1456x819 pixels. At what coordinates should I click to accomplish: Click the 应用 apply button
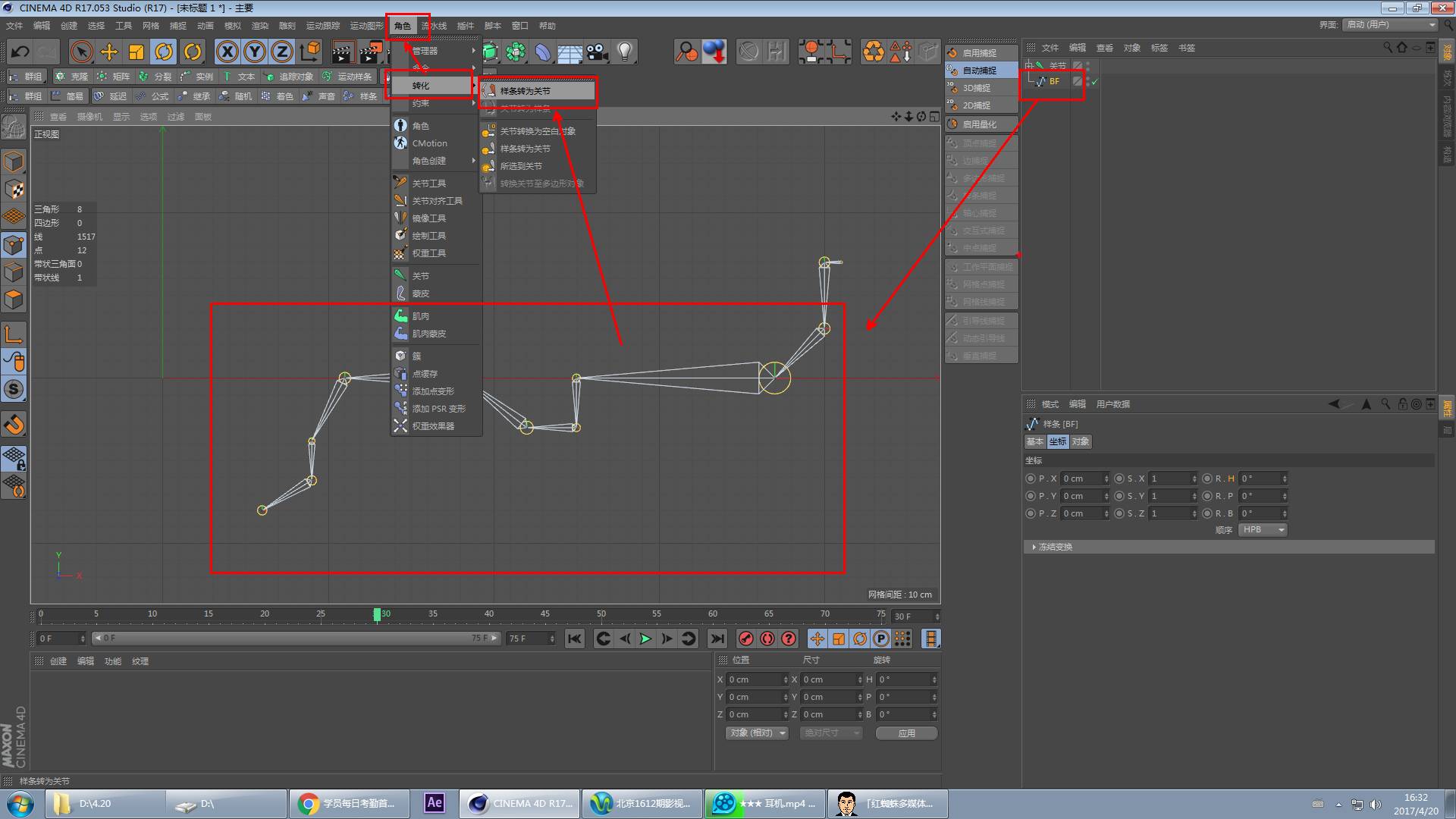click(907, 733)
